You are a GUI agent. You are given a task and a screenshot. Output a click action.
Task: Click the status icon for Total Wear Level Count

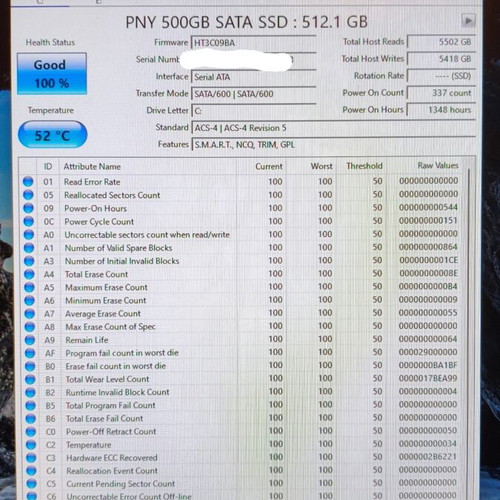[30, 379]
